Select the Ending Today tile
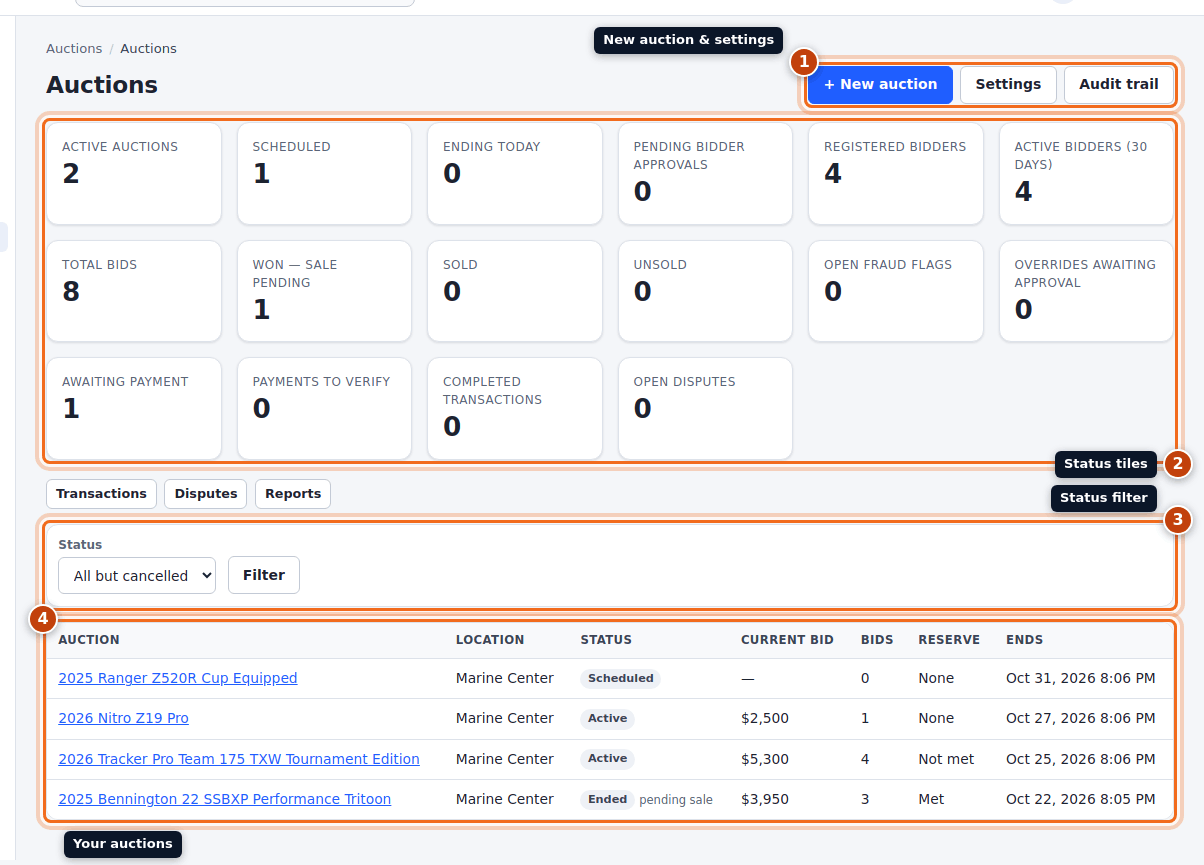1204x865 pixels. tap(515, 174)
